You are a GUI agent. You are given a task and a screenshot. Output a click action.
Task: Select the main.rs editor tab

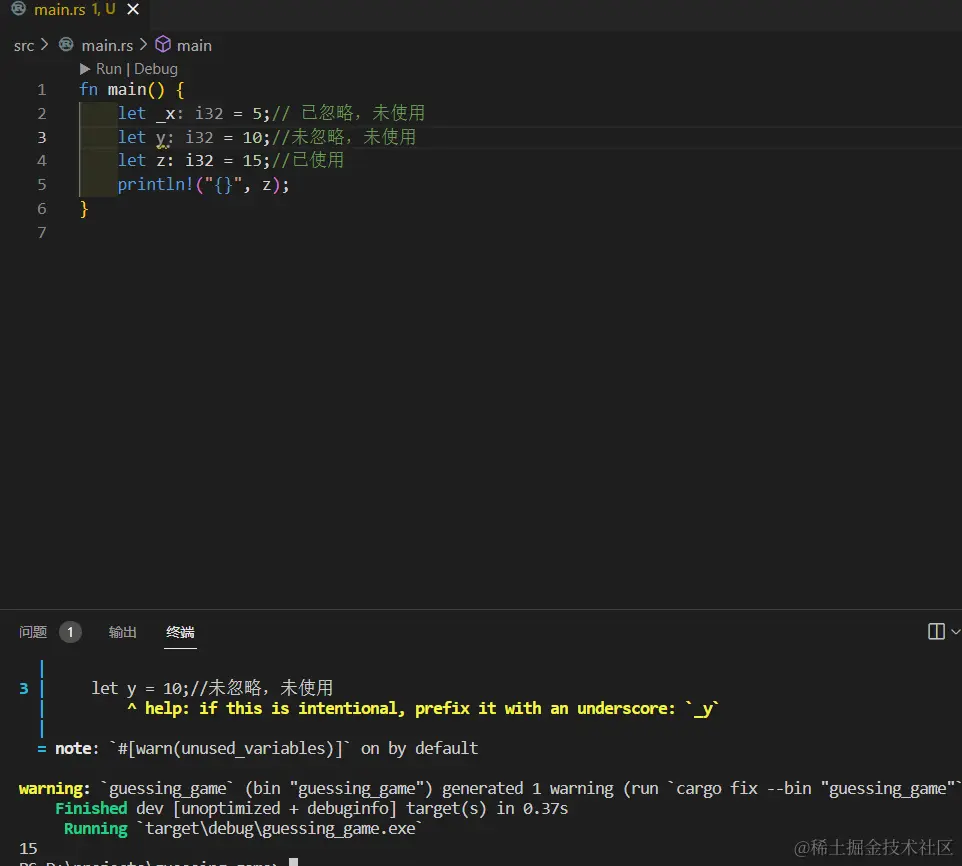point(75,9)
